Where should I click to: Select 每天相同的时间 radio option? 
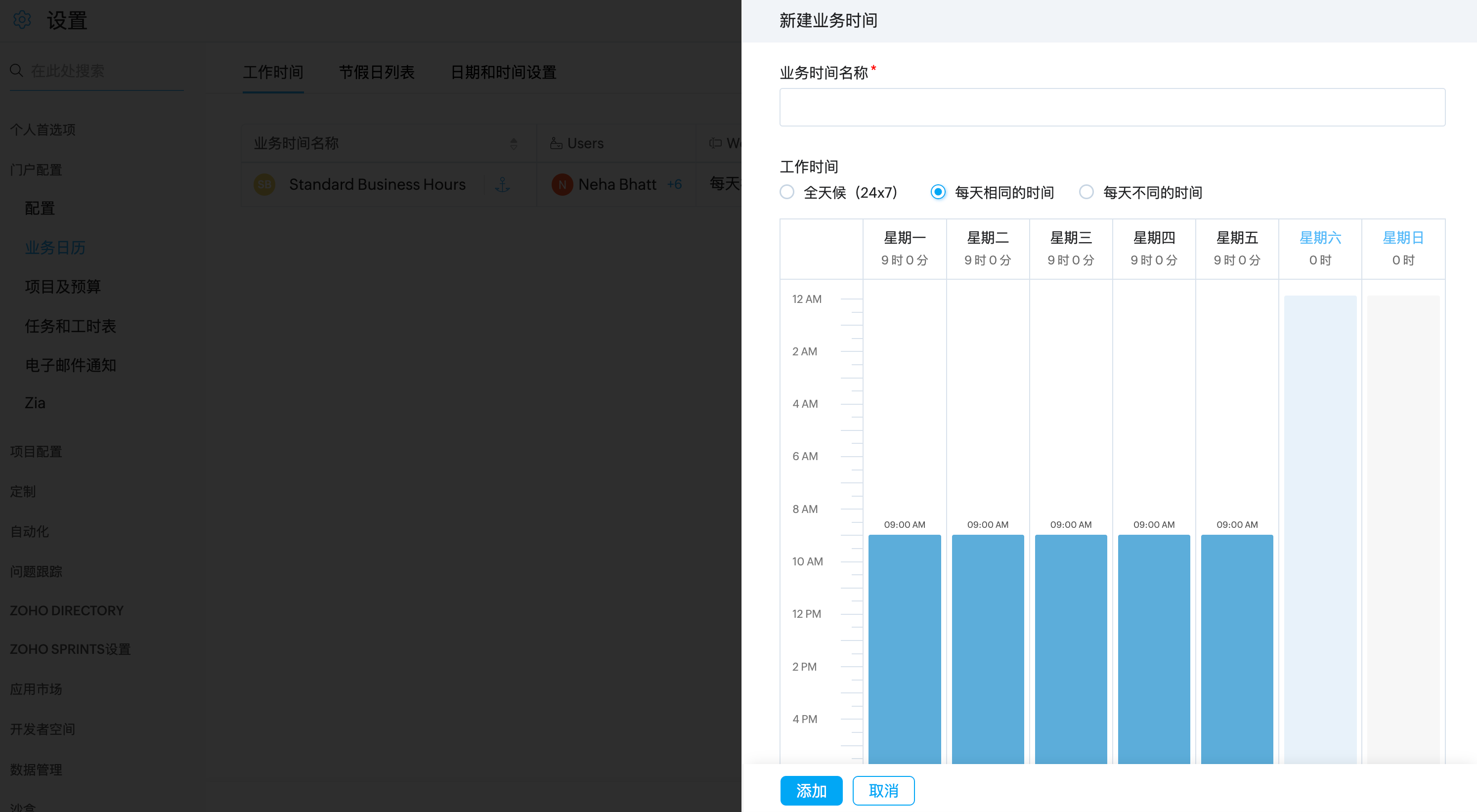point(938,192)
